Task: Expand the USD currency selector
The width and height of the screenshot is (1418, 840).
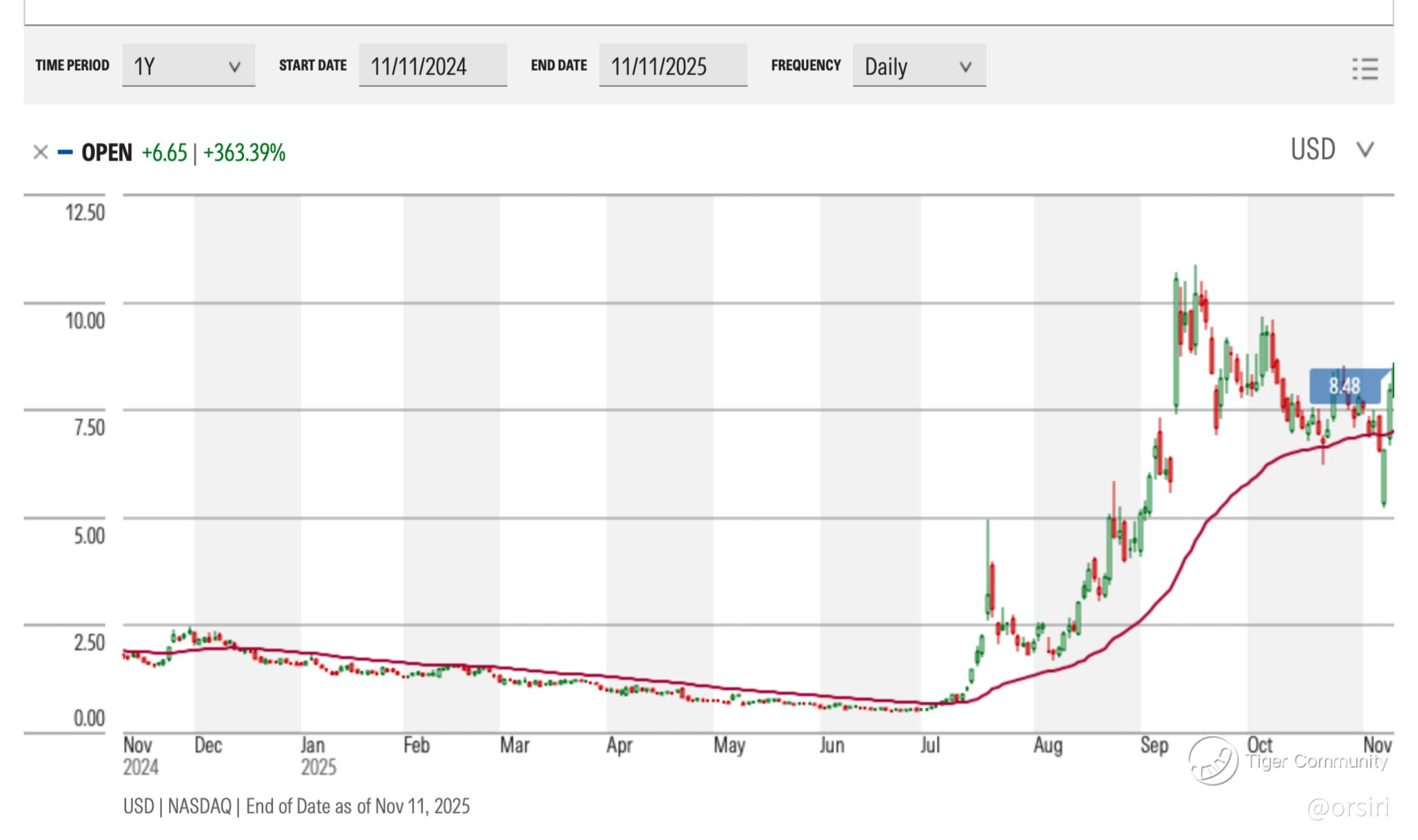Action: 1331,150
